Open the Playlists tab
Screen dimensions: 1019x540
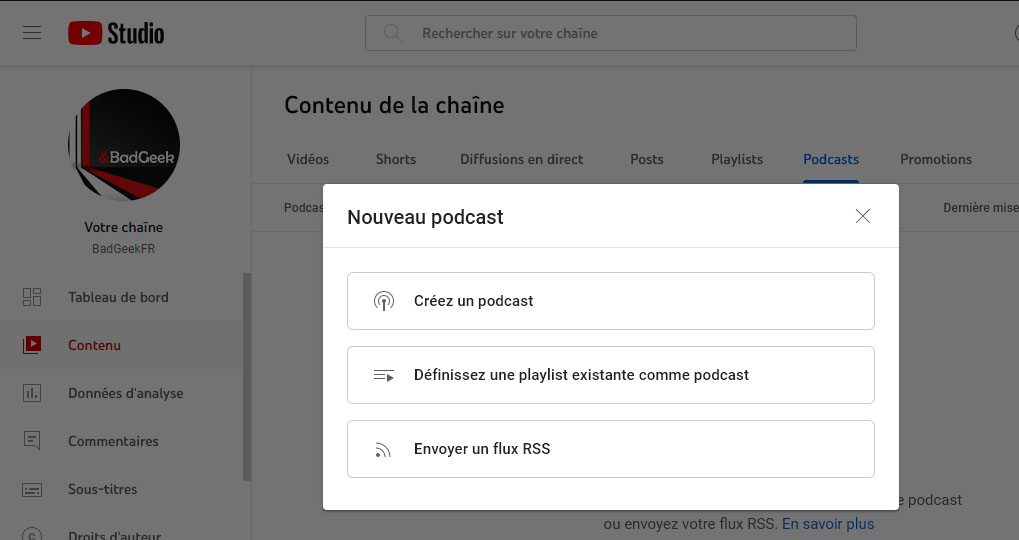tap(737, 159)
